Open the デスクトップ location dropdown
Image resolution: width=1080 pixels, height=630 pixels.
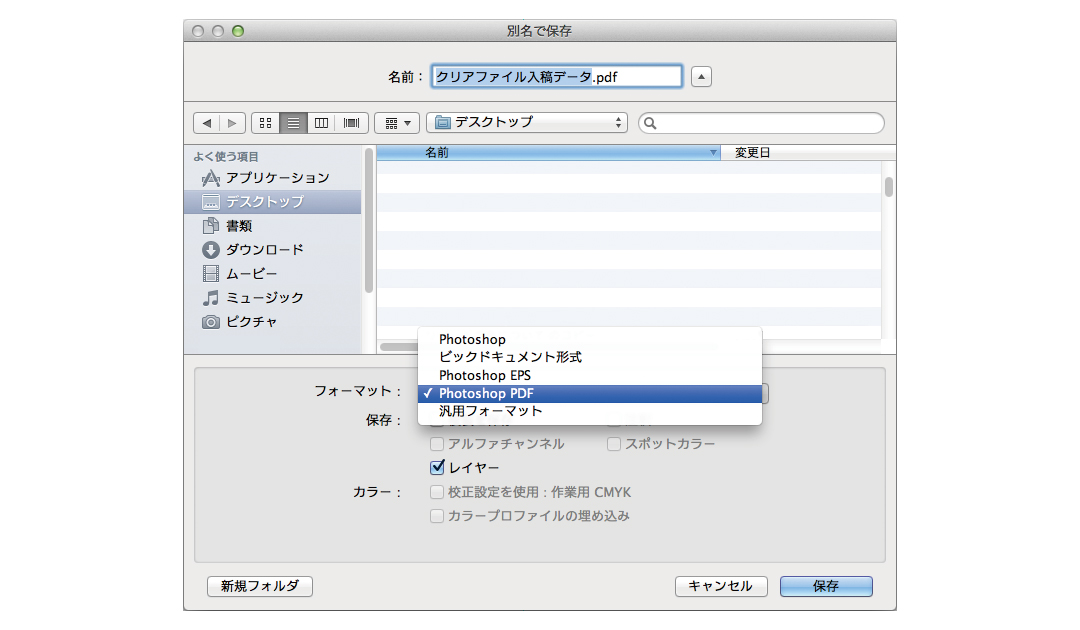point(527,122)
